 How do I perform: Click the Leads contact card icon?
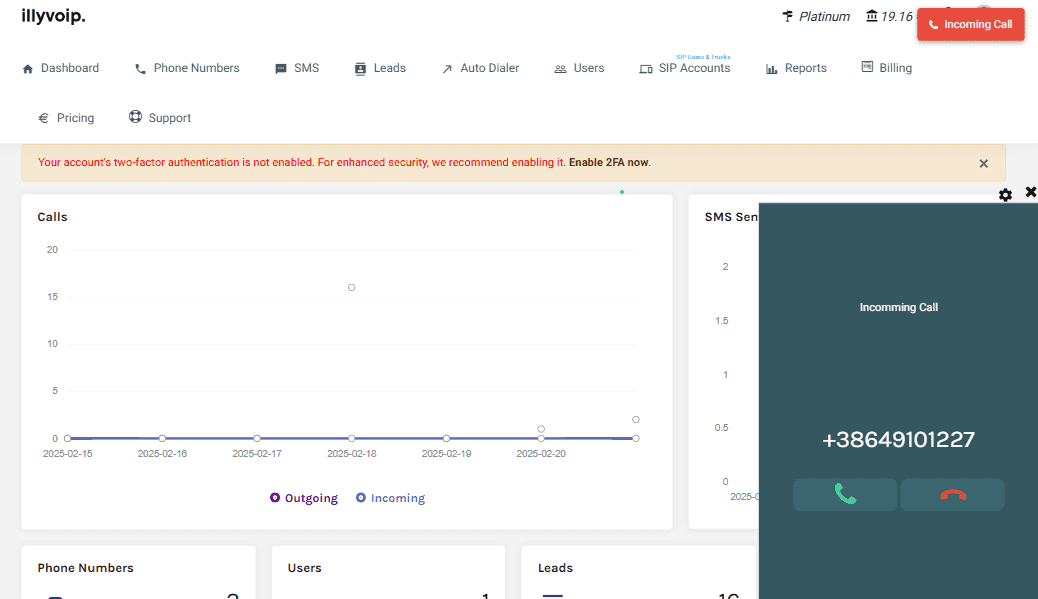tap(361, 69)
